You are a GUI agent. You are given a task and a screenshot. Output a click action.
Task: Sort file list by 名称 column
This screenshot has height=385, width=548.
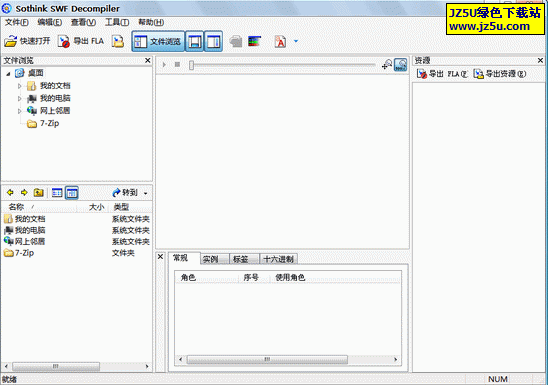(x=39, y=207)
